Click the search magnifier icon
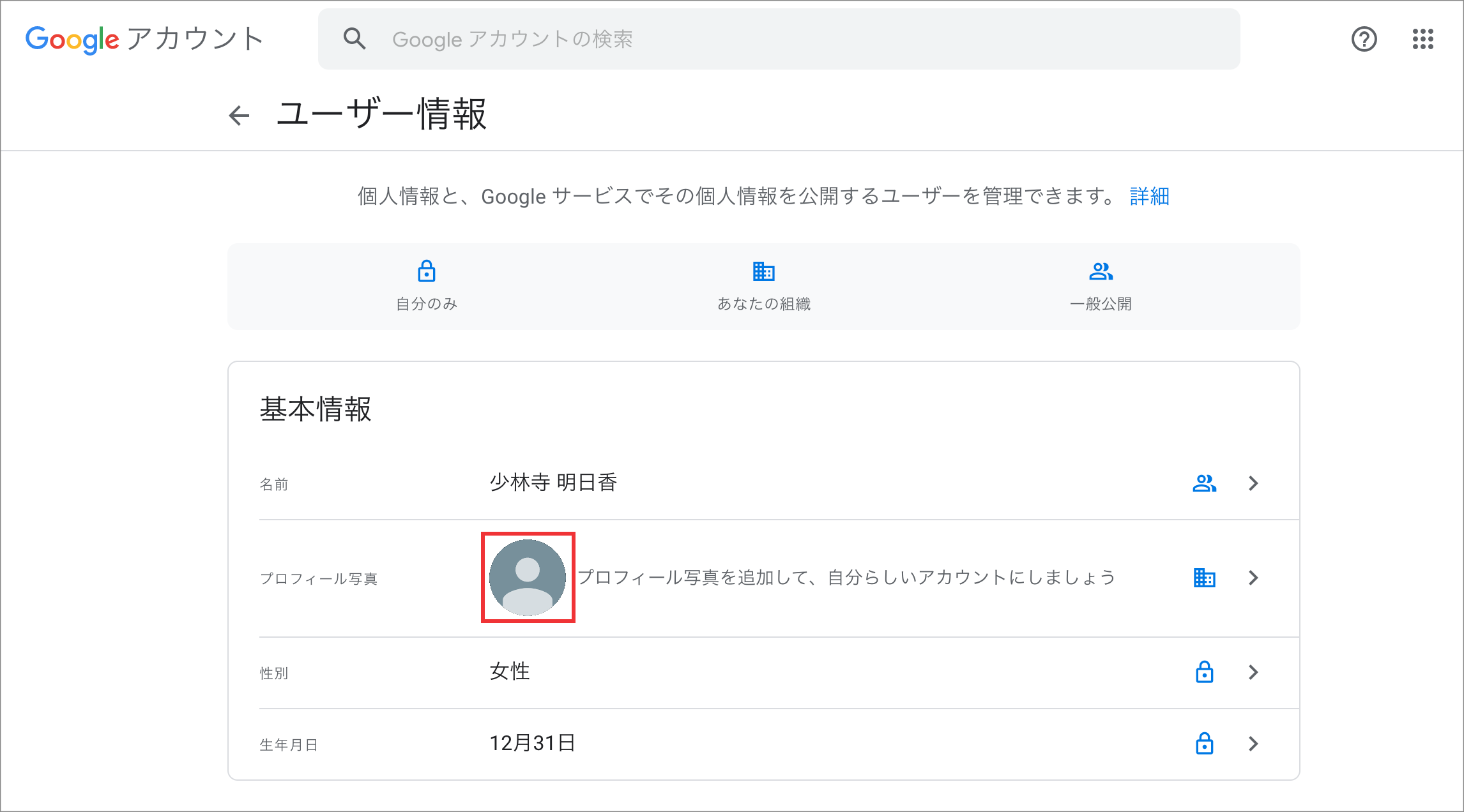This screenshot has width=1464, height=812. pos(355,39)
